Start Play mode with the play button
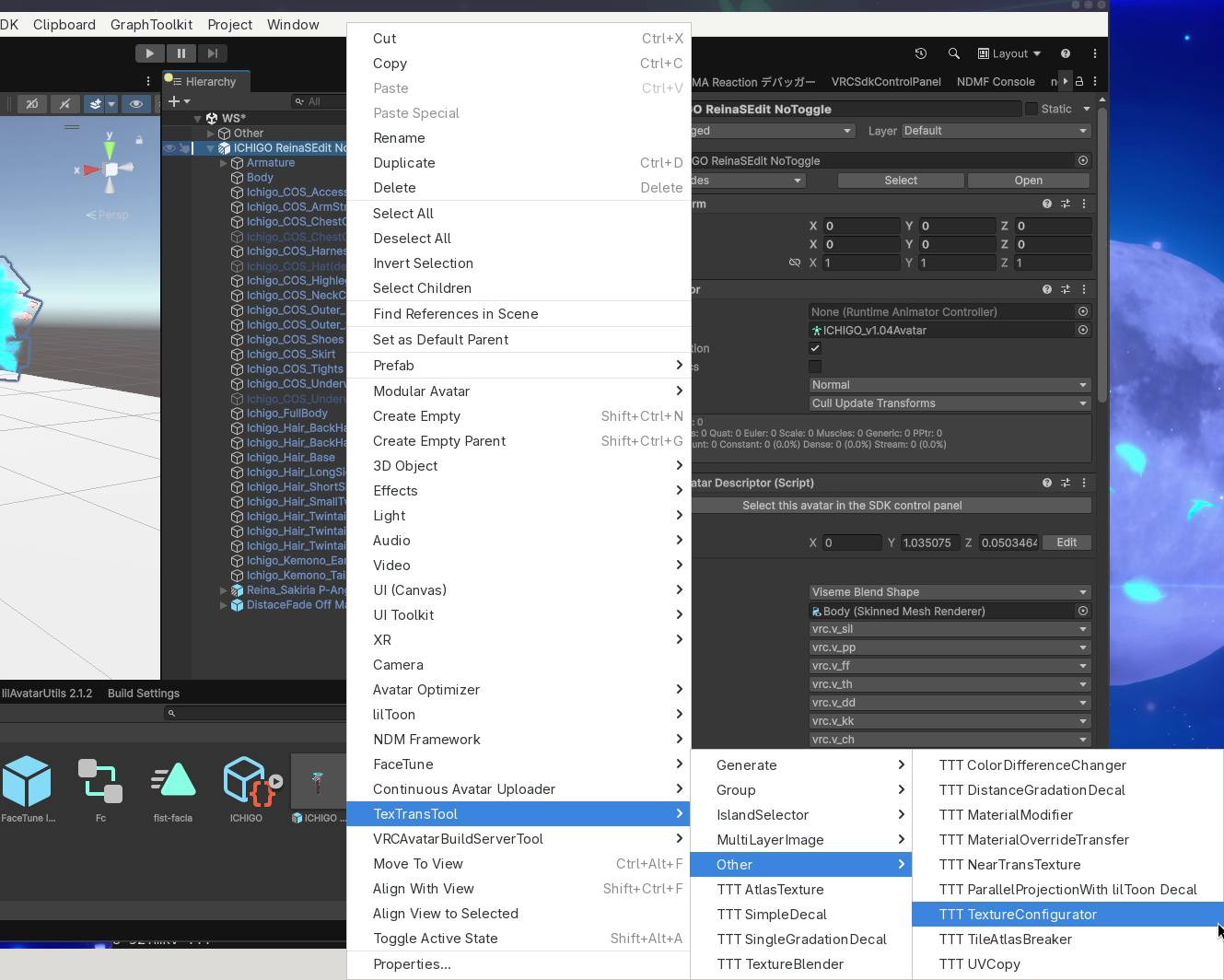1224x980 pixels. tap(149, 53)
